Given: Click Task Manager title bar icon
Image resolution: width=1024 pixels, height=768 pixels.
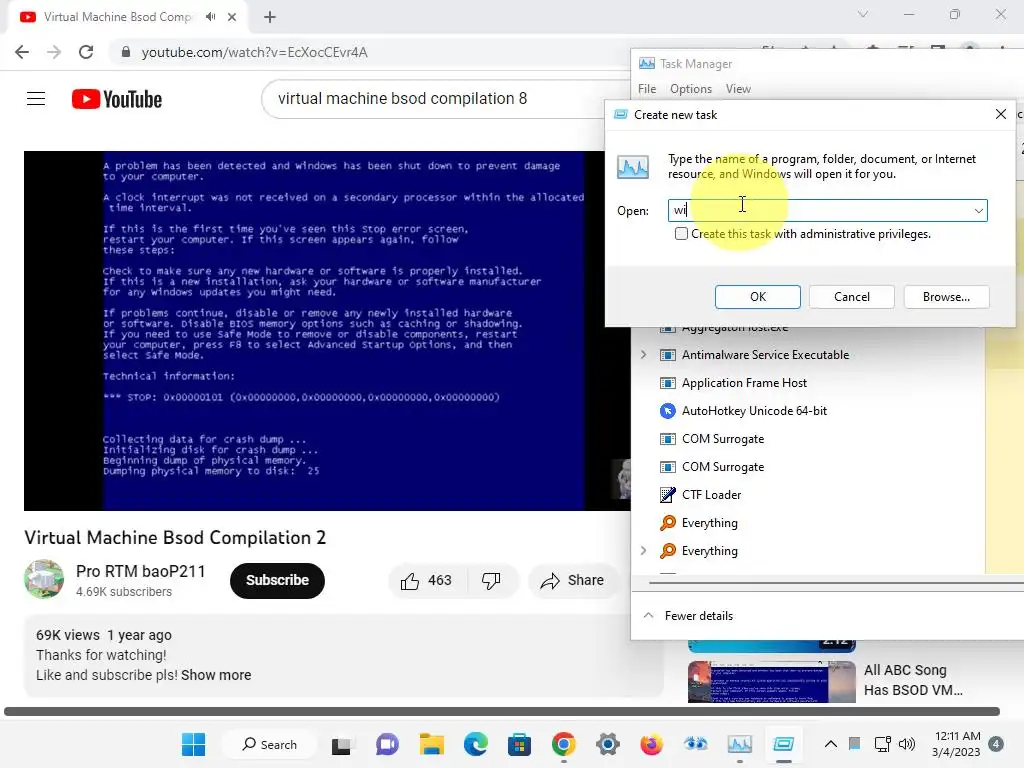Looking at the screenshot, I should [x=647, y=63].
